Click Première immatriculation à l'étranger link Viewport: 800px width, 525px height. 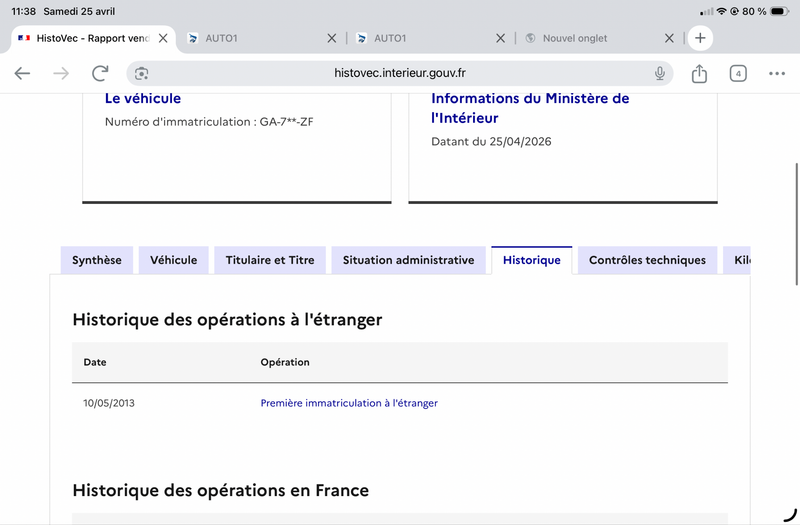[x=349, y=403]
